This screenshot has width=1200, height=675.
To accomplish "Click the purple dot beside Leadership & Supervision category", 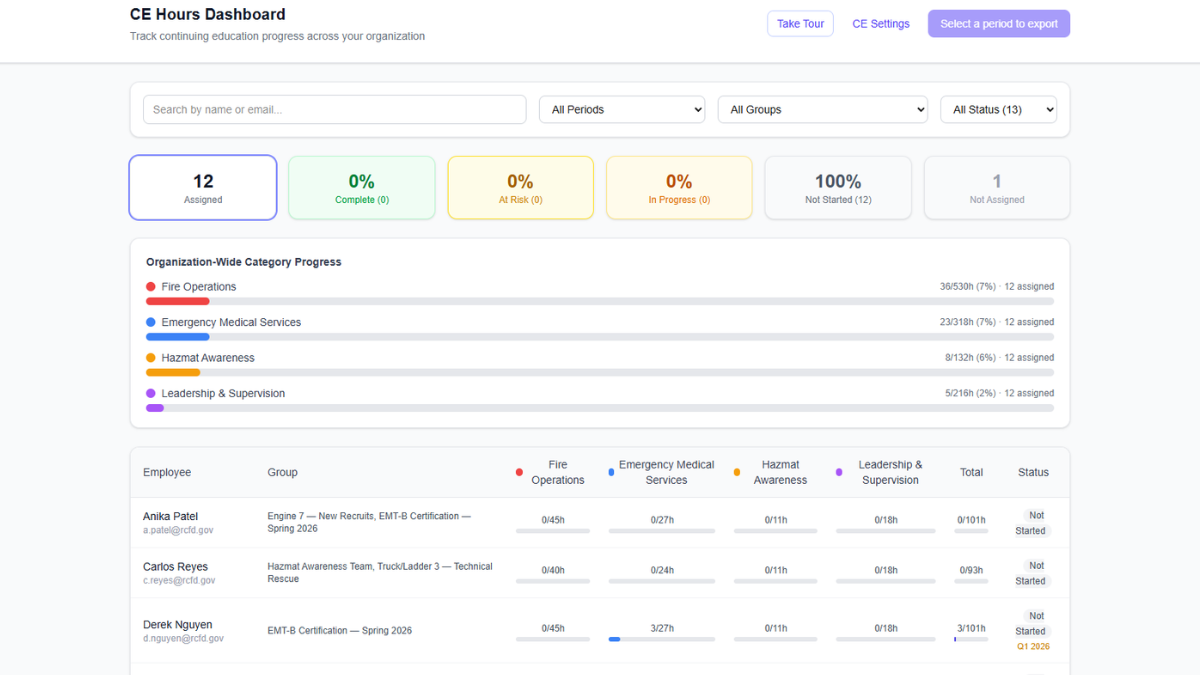I will tap(151, 393).
